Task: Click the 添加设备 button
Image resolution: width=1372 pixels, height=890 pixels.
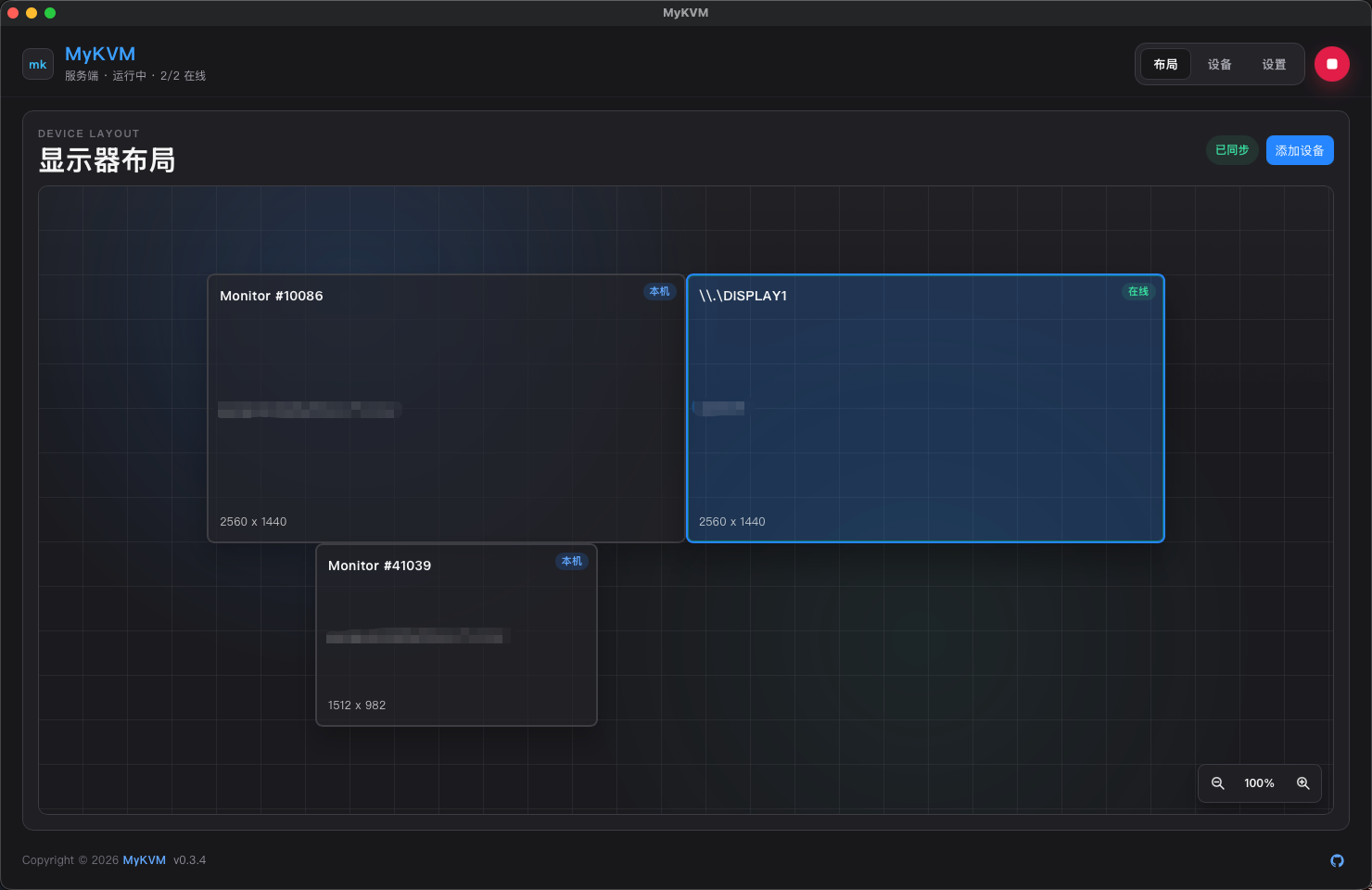Action: click(x=1300, y=150)
